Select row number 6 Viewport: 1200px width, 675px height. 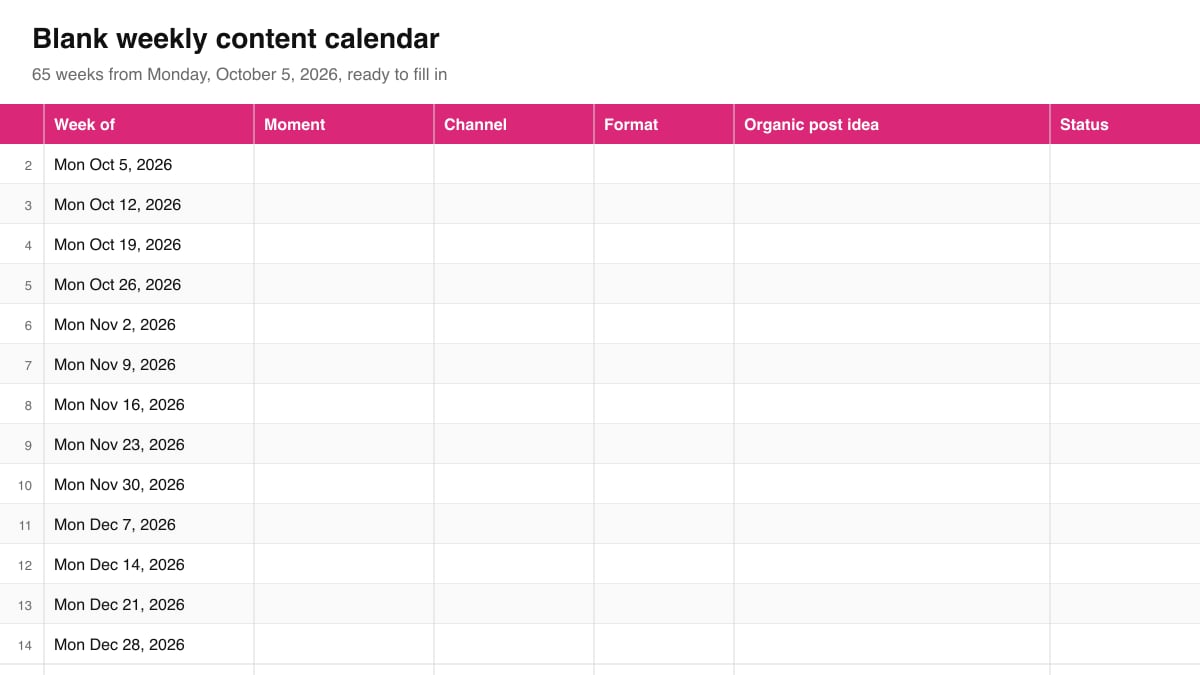[x=22, y=324]
